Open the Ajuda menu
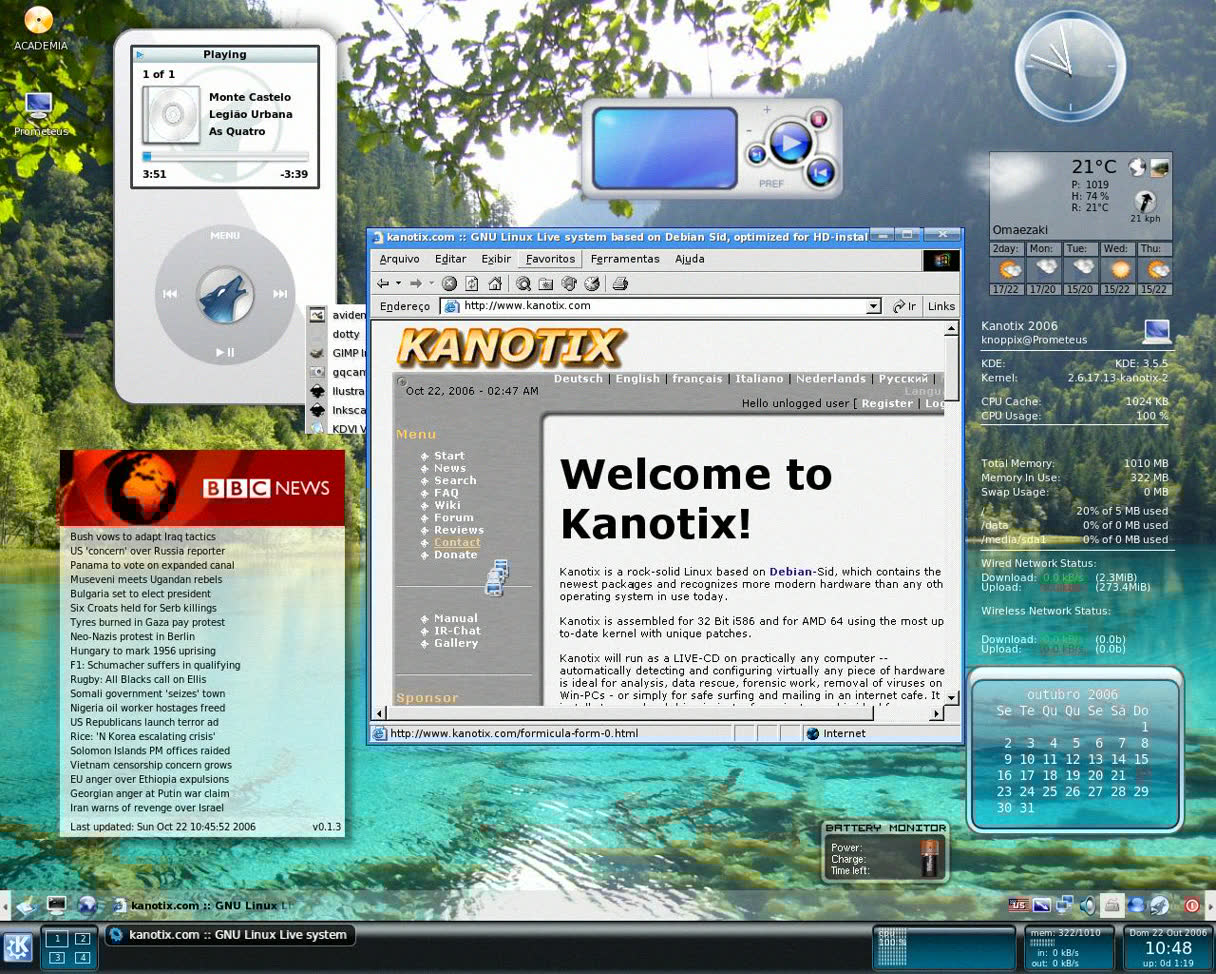This screenshot has width=1216, height=974. [x=690, y=259]
